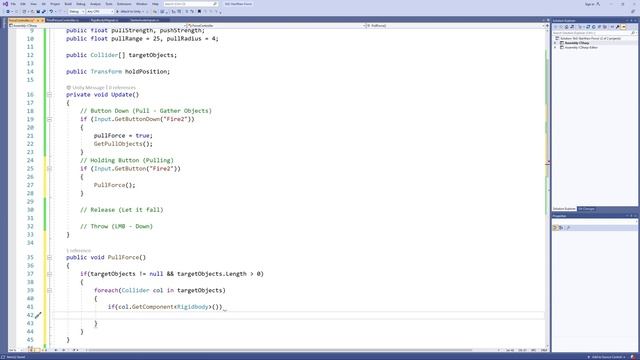Click the Attach to Unity button

130,11
